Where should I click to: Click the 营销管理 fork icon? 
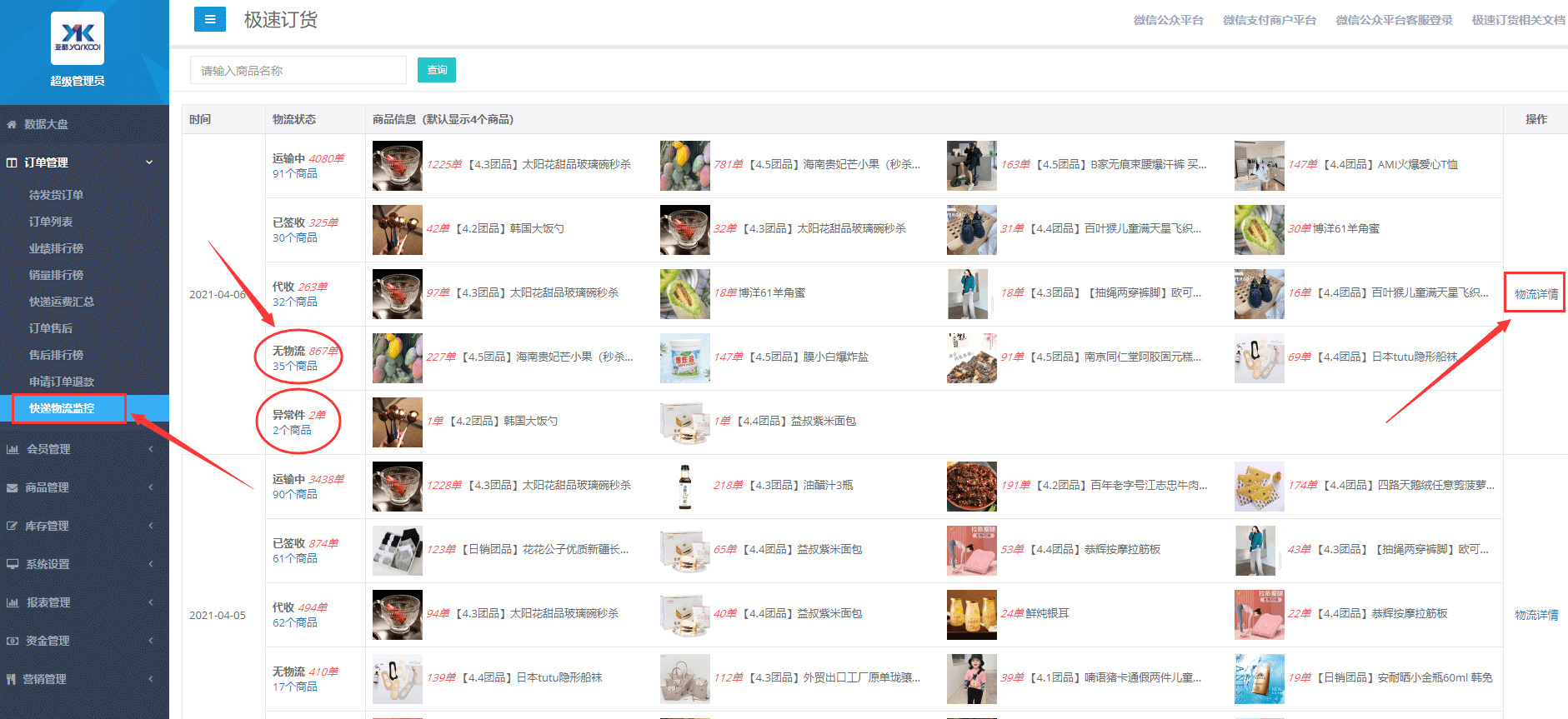pyautogui.click(x=12, y=679)
